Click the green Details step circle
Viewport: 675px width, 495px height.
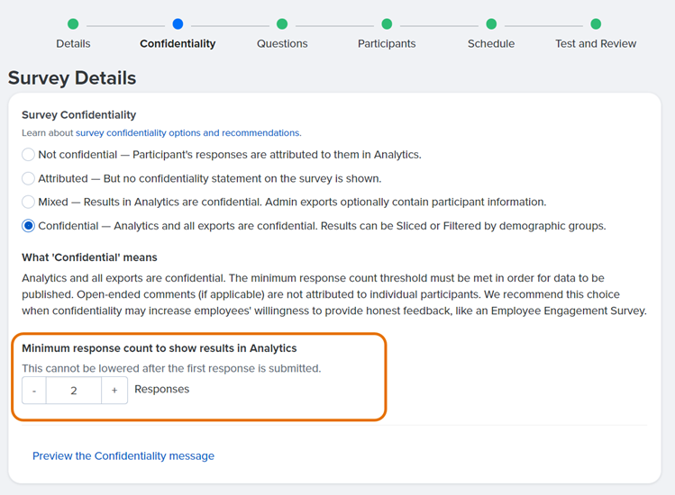coord(73,24)
